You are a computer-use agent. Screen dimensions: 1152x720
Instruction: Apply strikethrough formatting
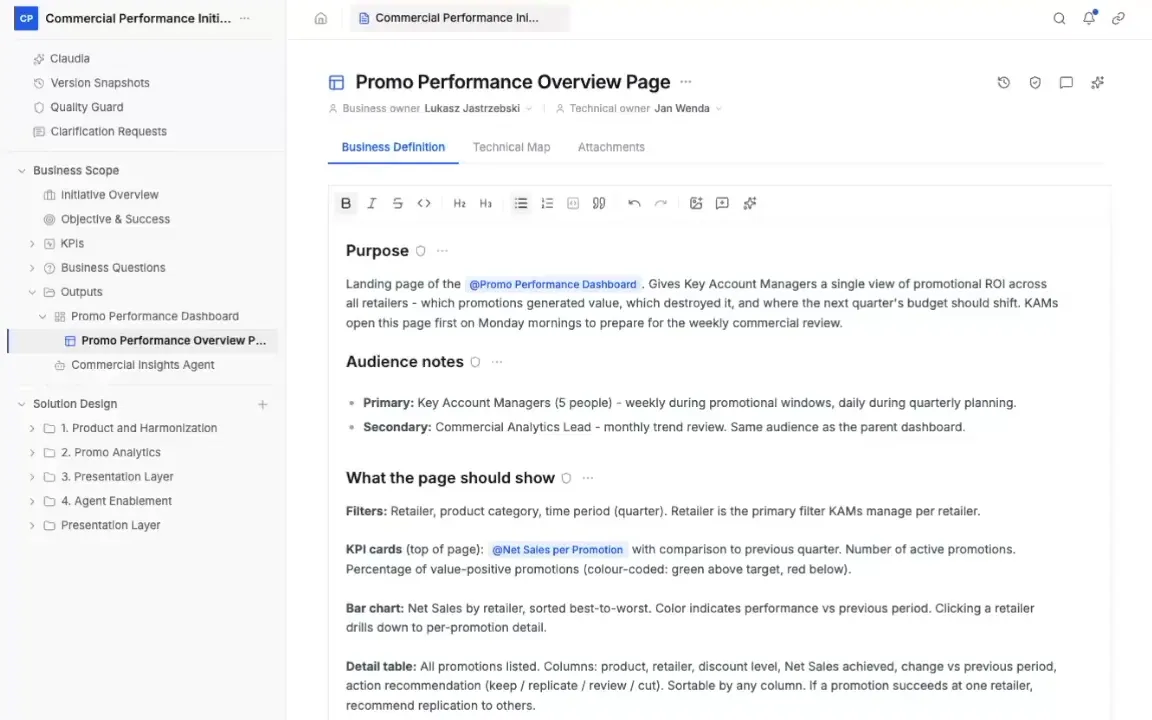coord(397,204)
